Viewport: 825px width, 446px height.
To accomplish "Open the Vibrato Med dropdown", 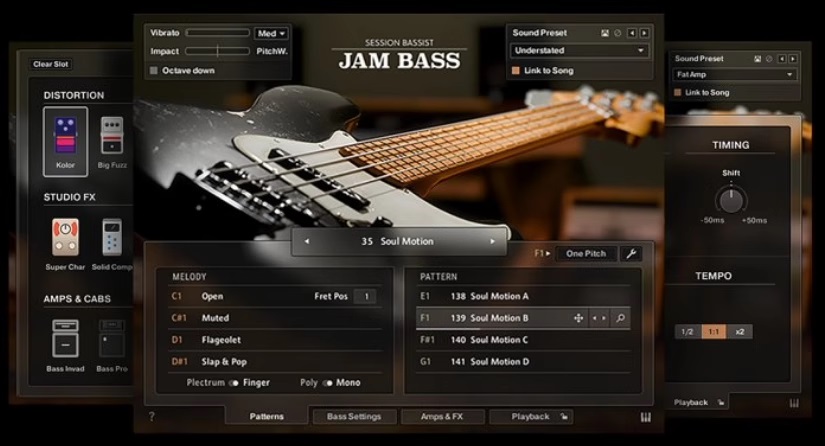I will coord(271,34).
